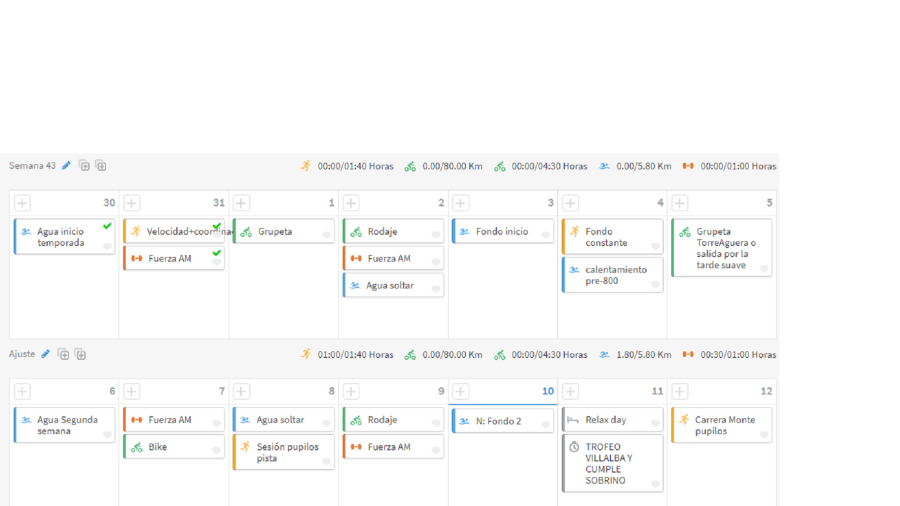
Task: Click the bed icon on Relax day
Action: [x=573, y=420]
